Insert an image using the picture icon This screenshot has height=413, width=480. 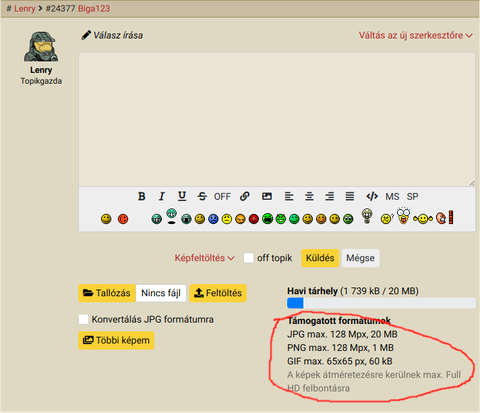pos(267,196)
